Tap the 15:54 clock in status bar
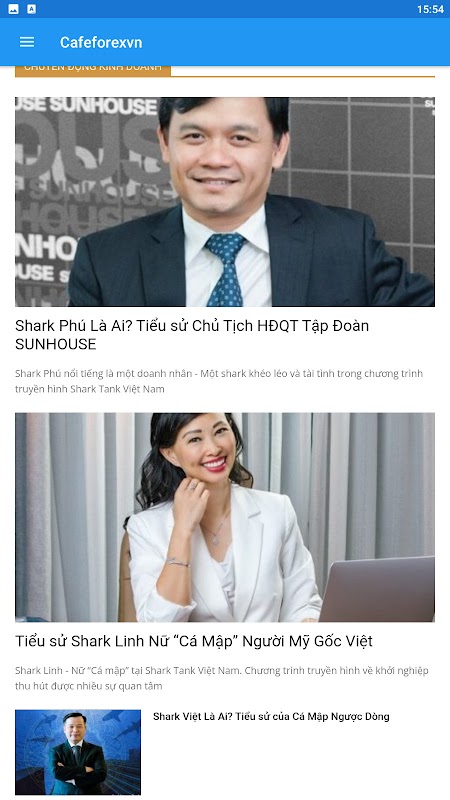This screenshot has height=800, width=450. tap(430, 9)
